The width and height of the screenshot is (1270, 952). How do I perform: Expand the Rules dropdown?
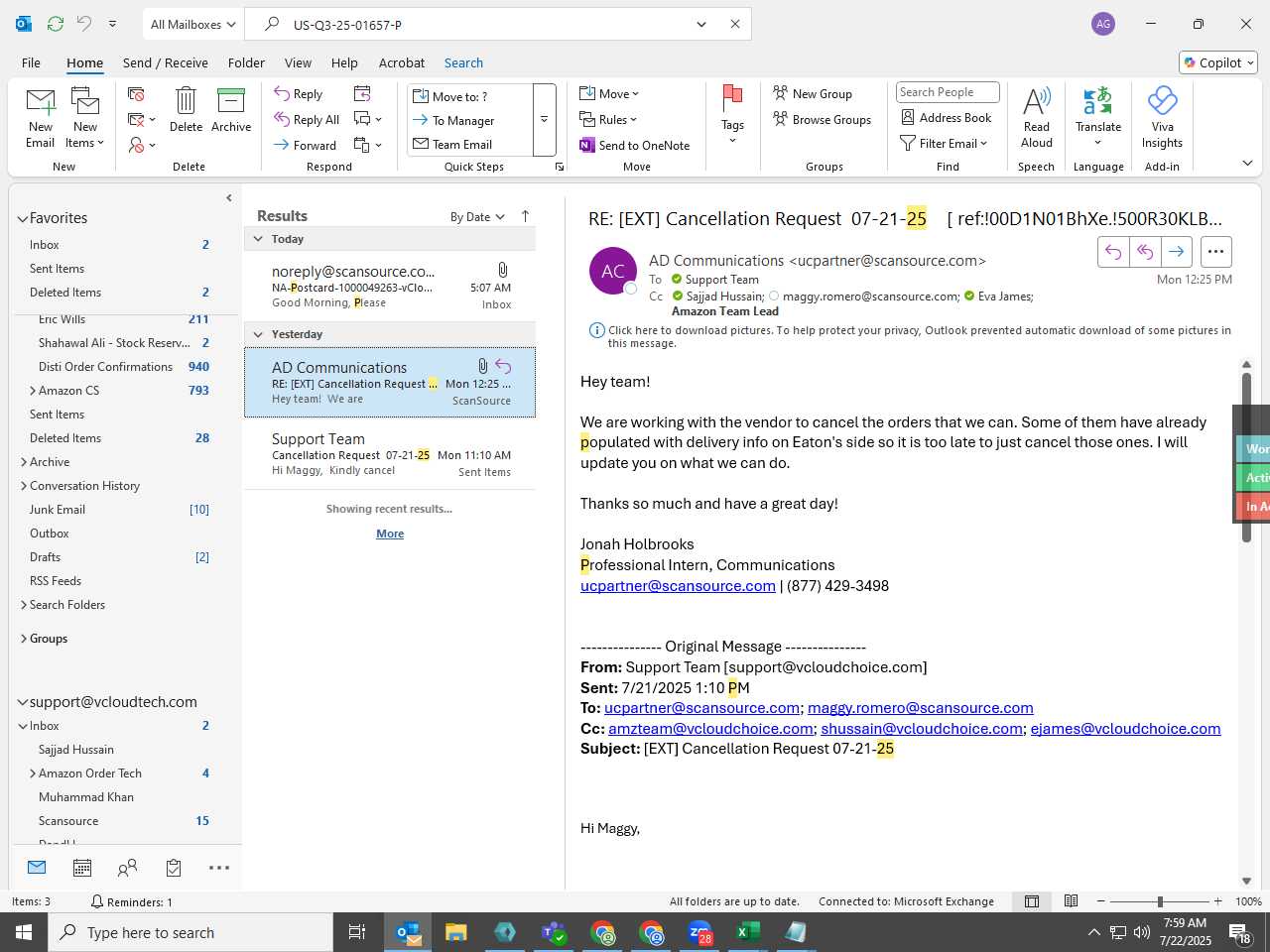pos(608,120)
